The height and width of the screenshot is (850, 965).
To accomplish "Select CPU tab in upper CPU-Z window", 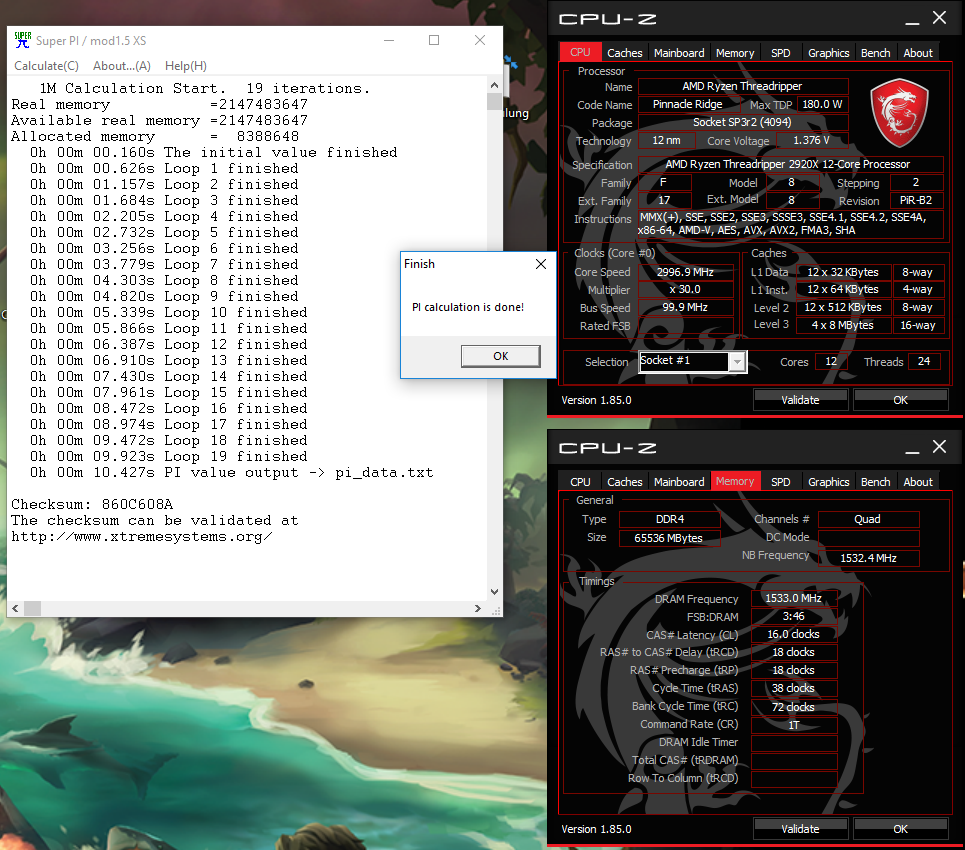I will (x=580, y=52).
